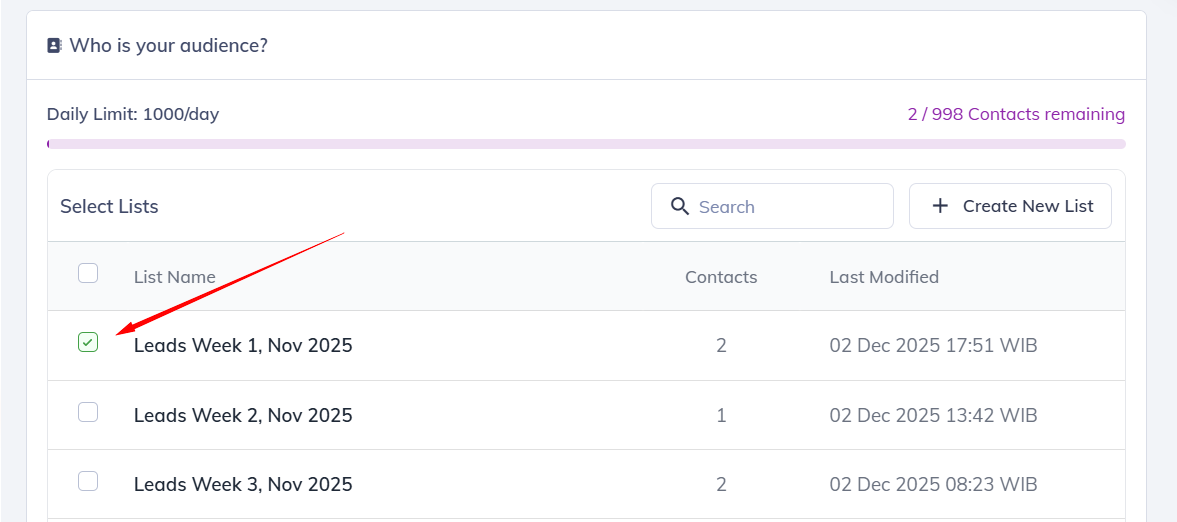This screenshot has width=1177, height=522.
Task: Tick the Leads Week 2, Nov 2025 checkbox
Action: click(88, 412)
